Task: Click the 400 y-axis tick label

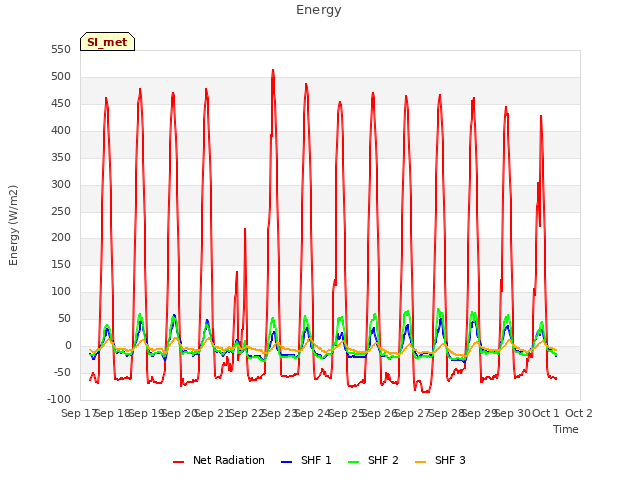Action: click(61, 131)
